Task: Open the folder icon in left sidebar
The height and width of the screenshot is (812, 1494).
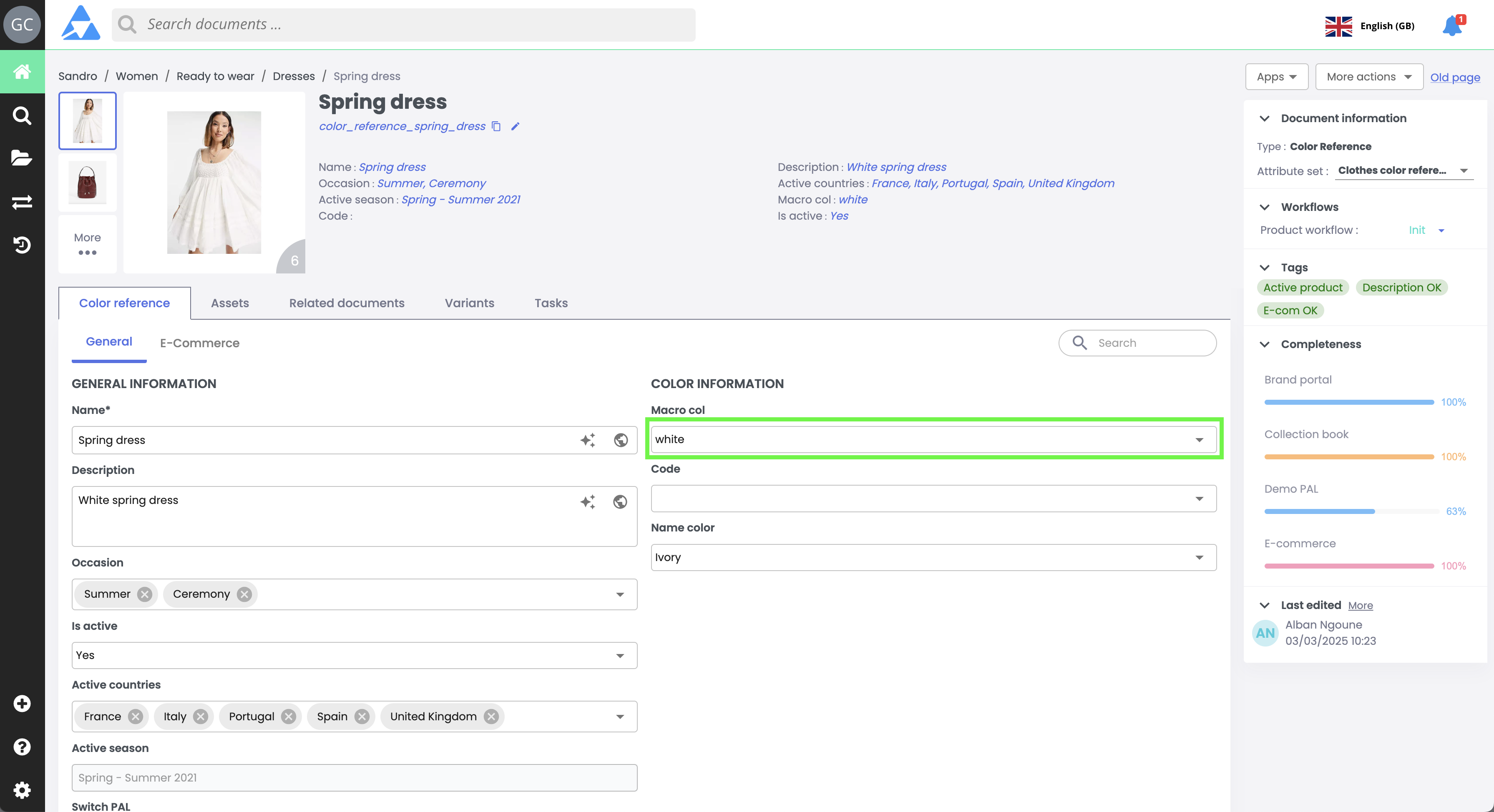Action: [x=22, y=158]
